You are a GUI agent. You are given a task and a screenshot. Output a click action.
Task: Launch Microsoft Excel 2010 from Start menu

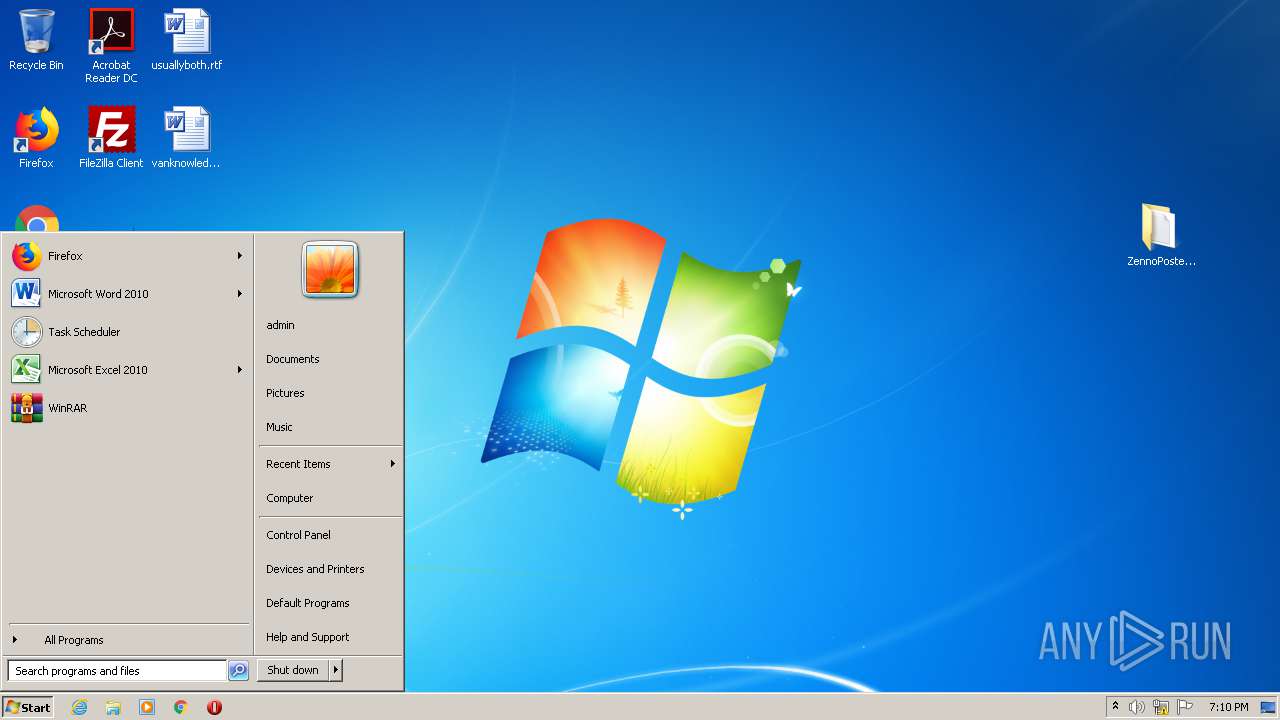point(128,370)
